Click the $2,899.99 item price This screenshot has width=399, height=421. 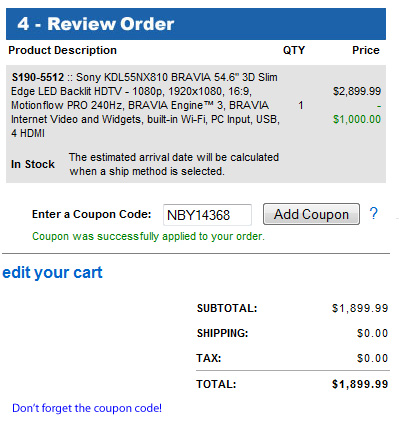[357, 91]
